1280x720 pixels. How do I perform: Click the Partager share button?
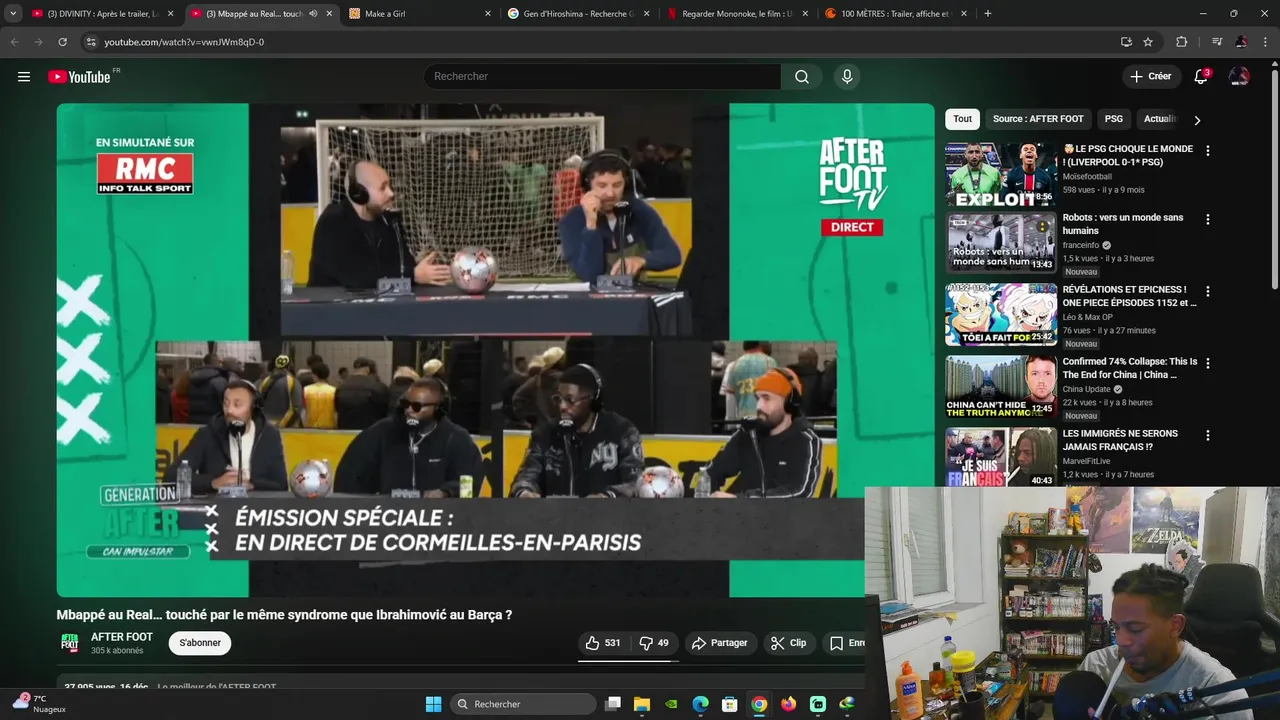720,643
